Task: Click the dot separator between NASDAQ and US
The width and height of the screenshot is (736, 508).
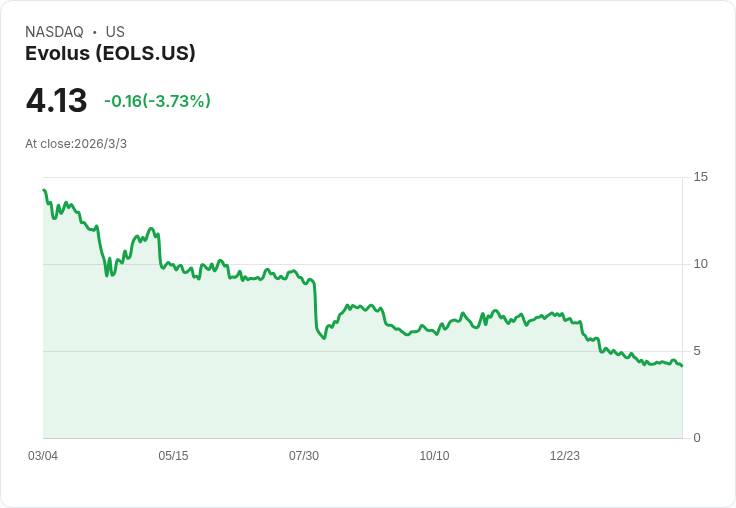Action: click(94, 32)
